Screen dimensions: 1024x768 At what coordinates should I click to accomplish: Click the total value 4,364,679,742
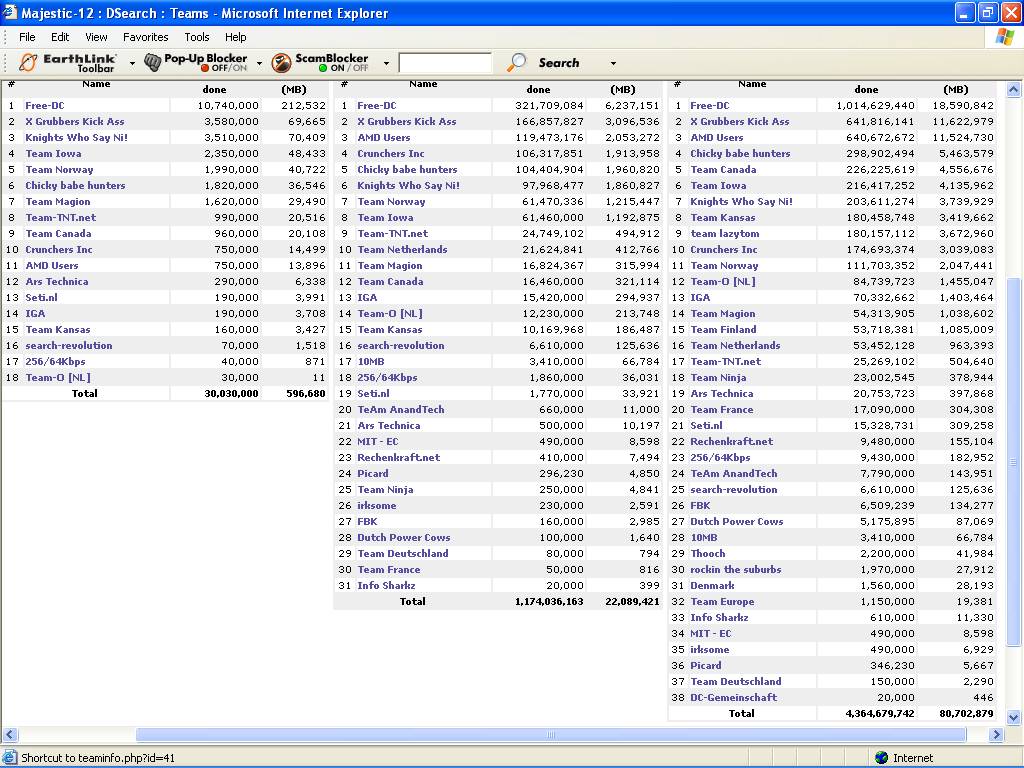[x=880, y=714]
